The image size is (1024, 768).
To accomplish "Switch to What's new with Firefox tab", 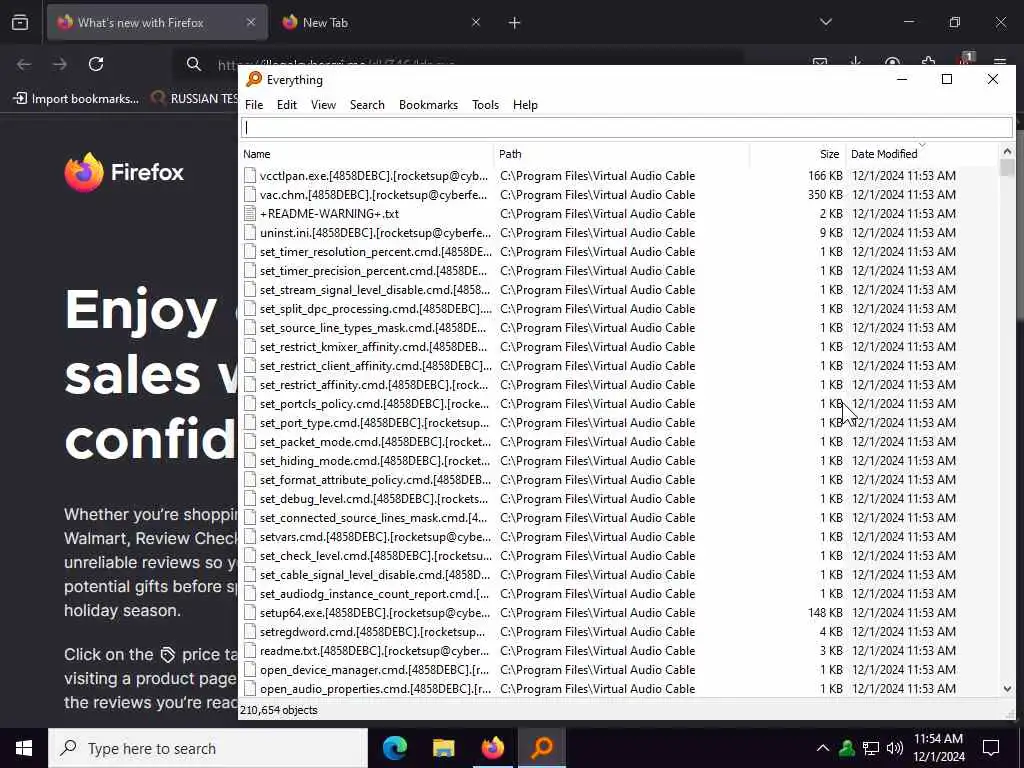I will click(157, 22).
